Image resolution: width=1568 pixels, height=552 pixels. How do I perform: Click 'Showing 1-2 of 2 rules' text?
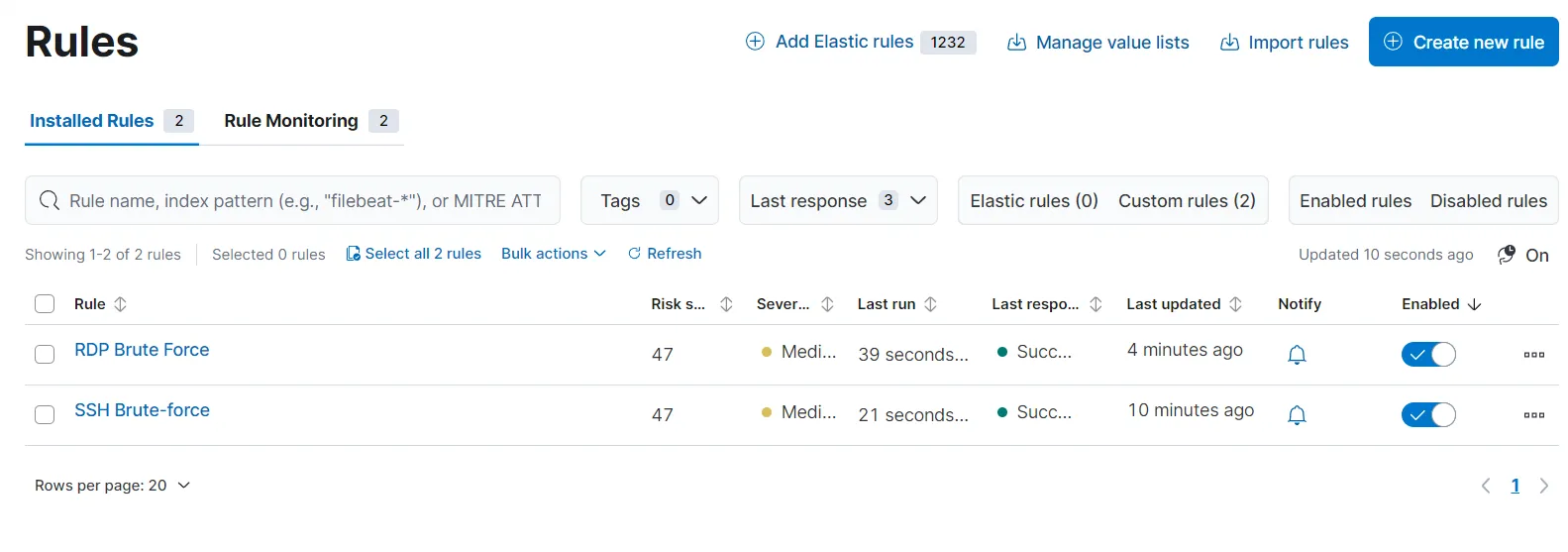pyautogui.click(x=103, y=255)
